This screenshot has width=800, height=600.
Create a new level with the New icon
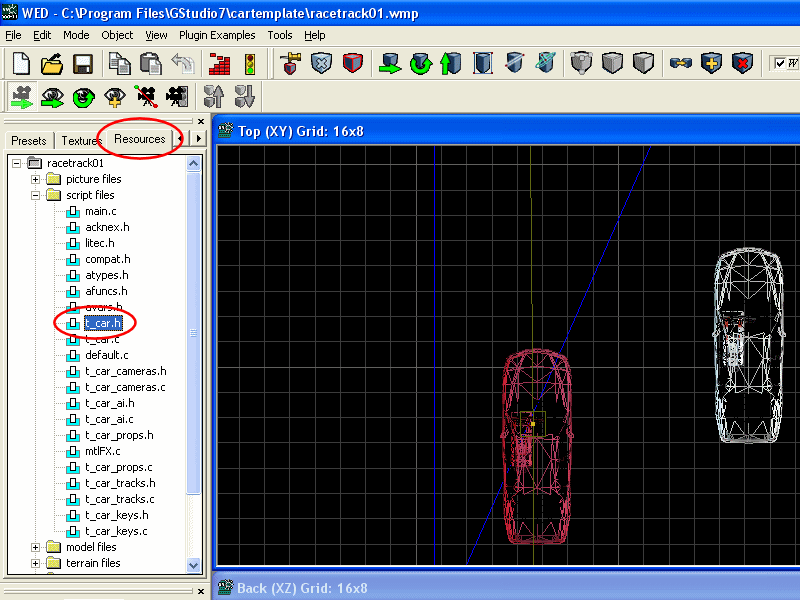click(x=21, y=64)
